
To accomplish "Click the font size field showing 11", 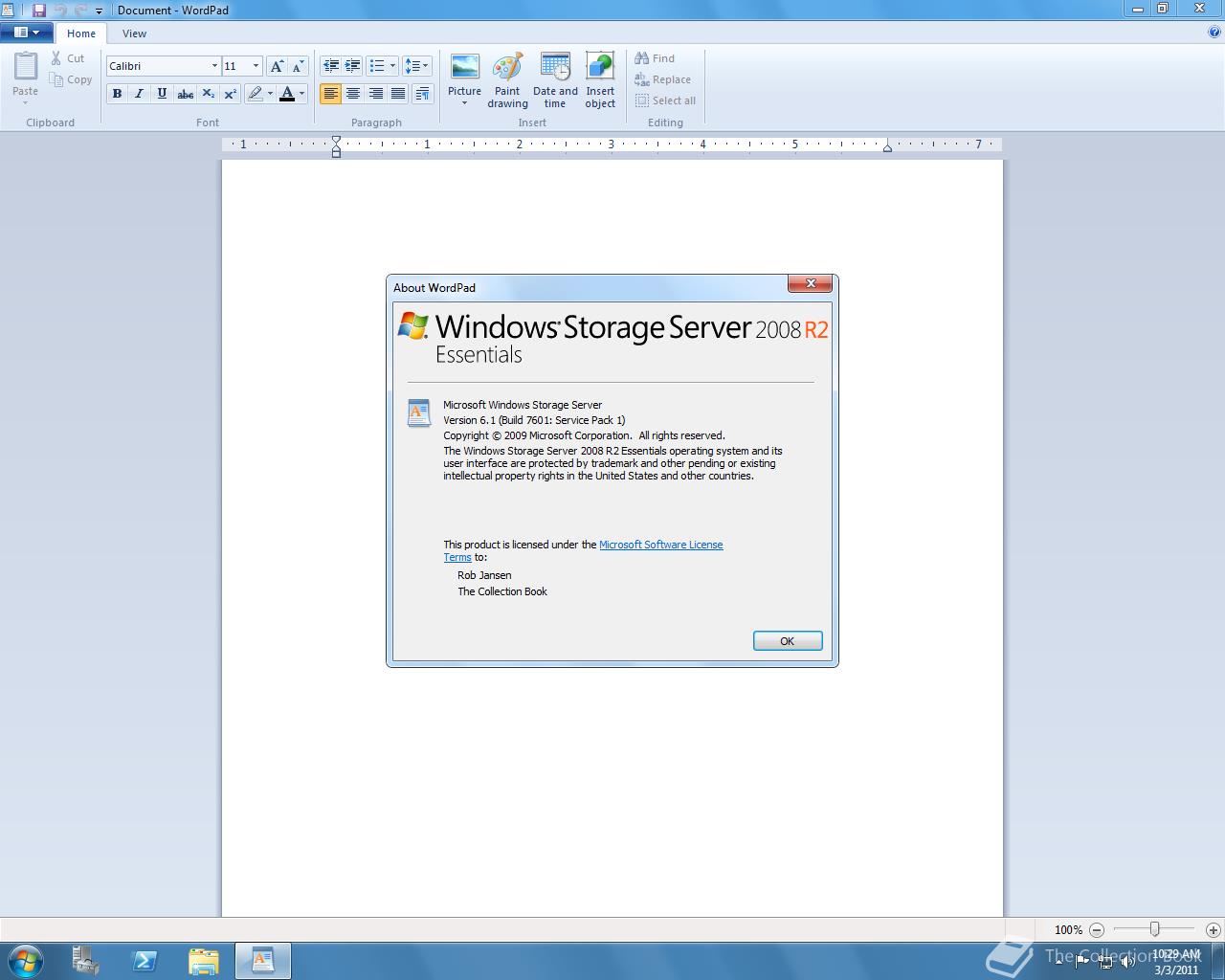I will pos(235,66).
